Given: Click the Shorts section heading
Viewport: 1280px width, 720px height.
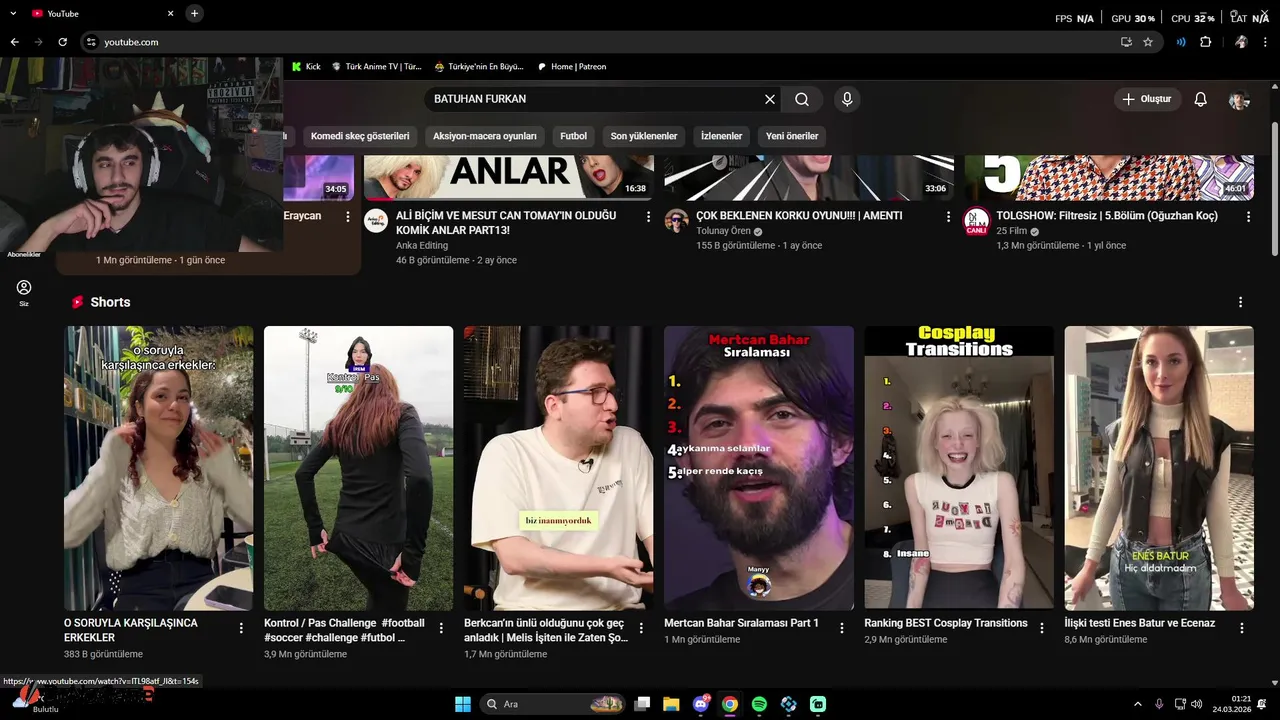Looking at the screenshot, I should pyautogui.click(x=110, y=302).
